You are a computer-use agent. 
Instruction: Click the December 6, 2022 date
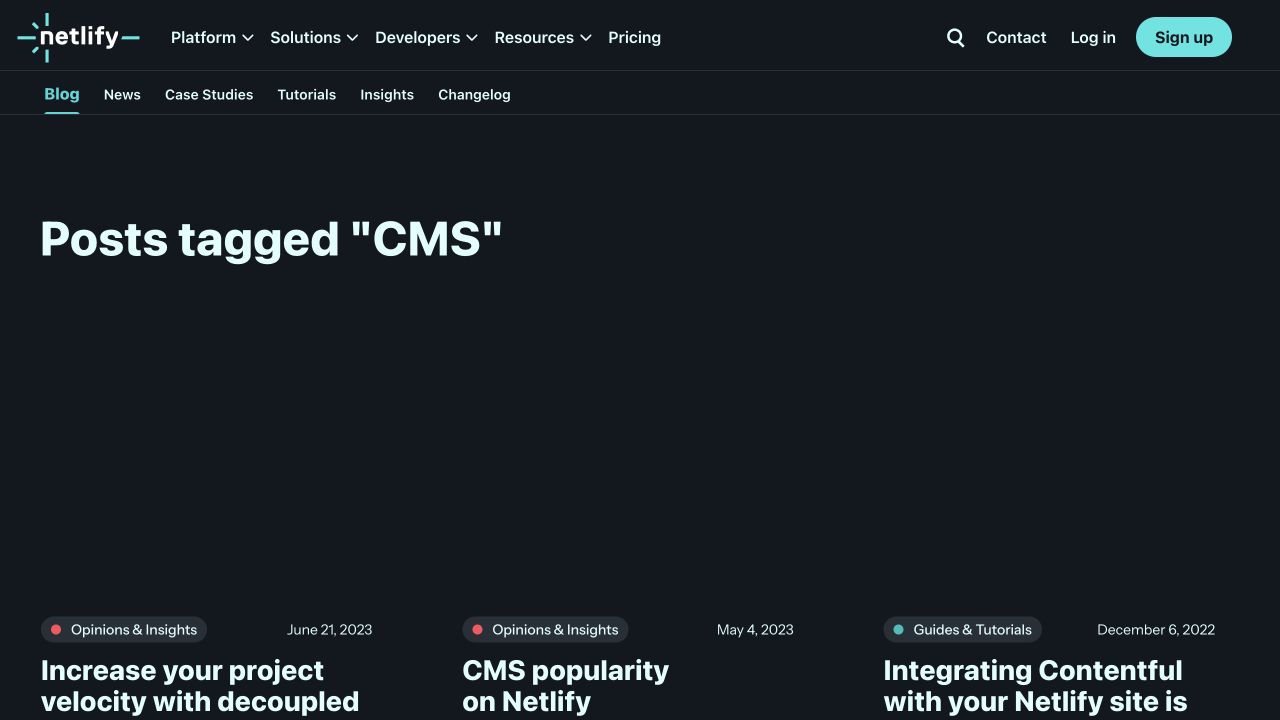[1156, 629]
